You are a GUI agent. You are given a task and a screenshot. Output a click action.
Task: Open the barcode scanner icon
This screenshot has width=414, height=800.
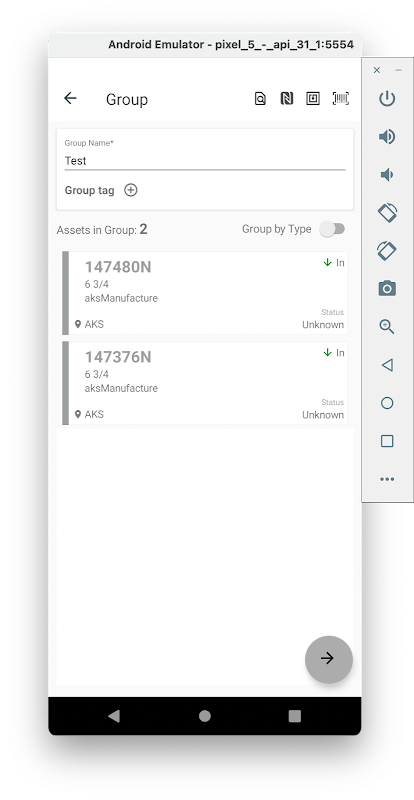(x=340, y=98)
